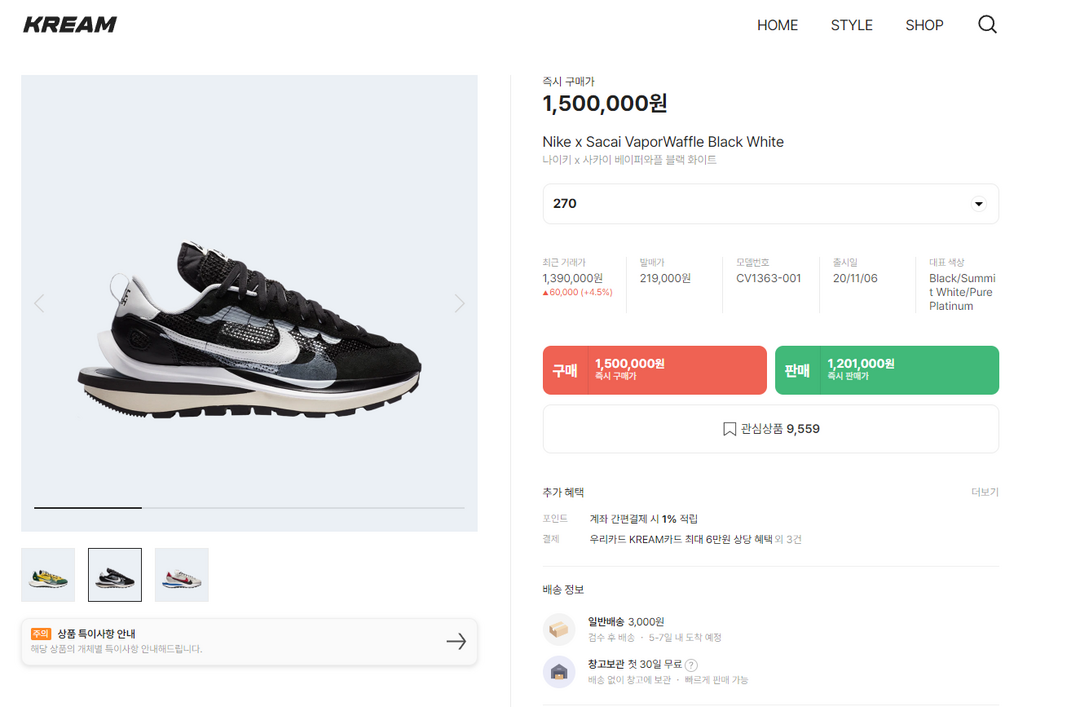
Task: Click the green 판매 sell button
Action: pyautogui.click(x=886, y=370)
